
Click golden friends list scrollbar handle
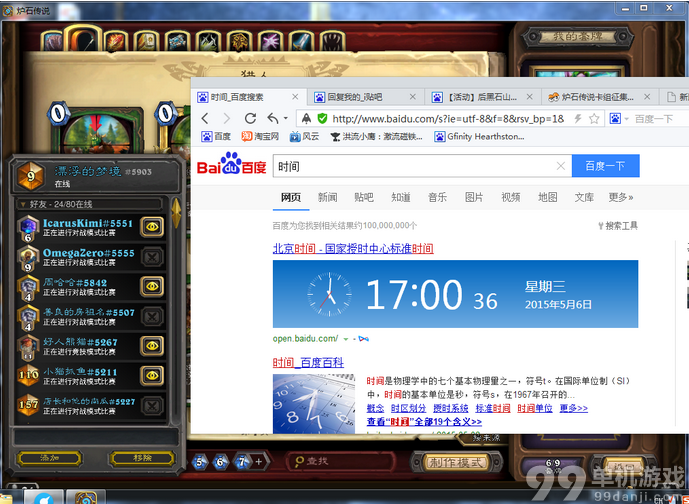176,213
